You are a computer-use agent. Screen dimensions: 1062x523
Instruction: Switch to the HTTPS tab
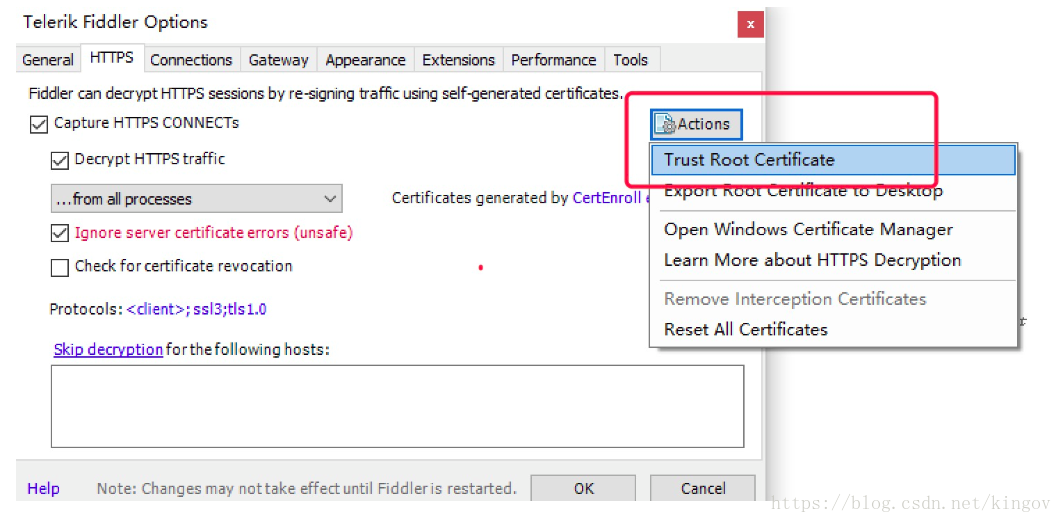[x=112, y=58]
